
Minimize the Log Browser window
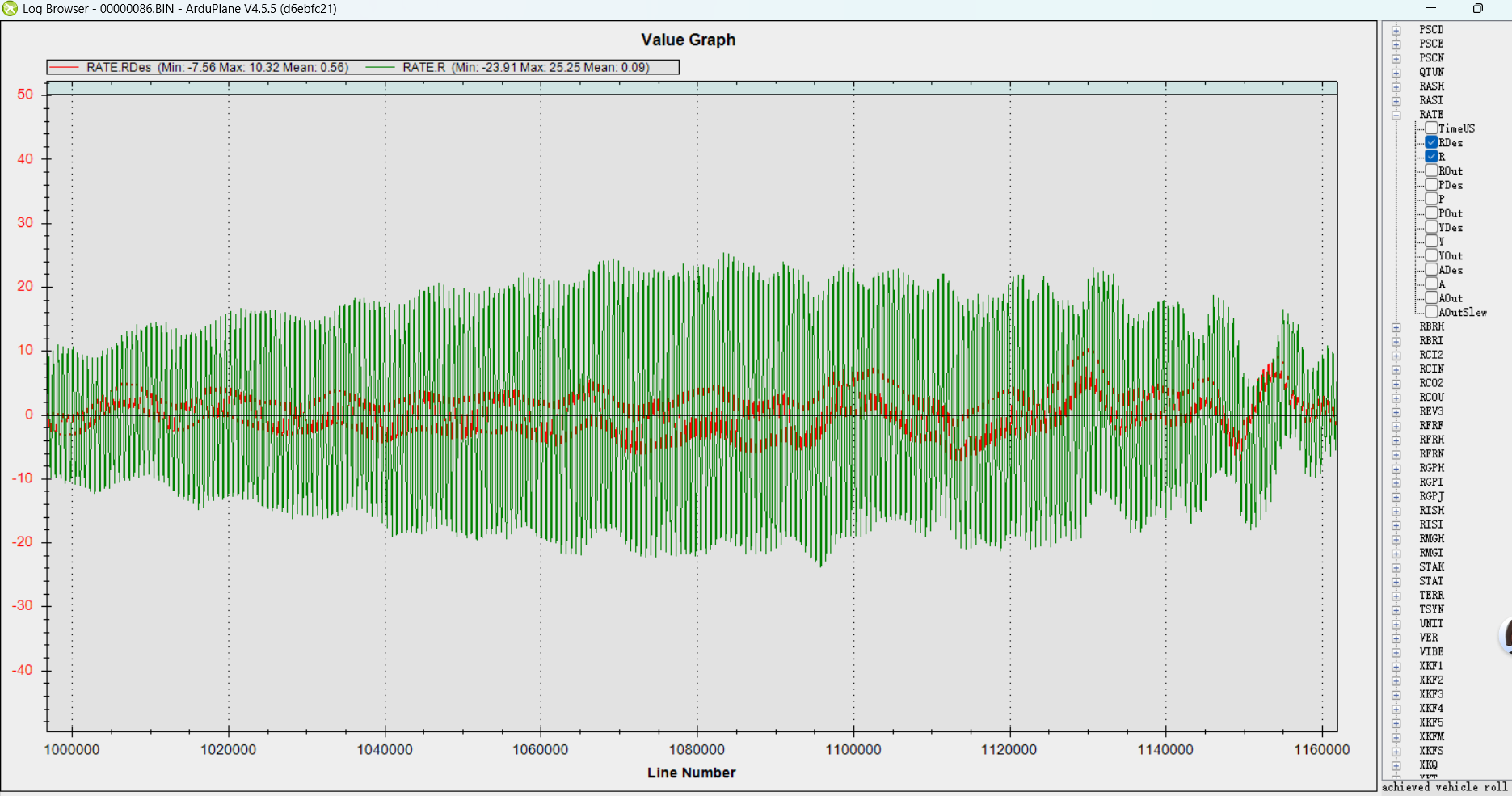point(1431,9)
